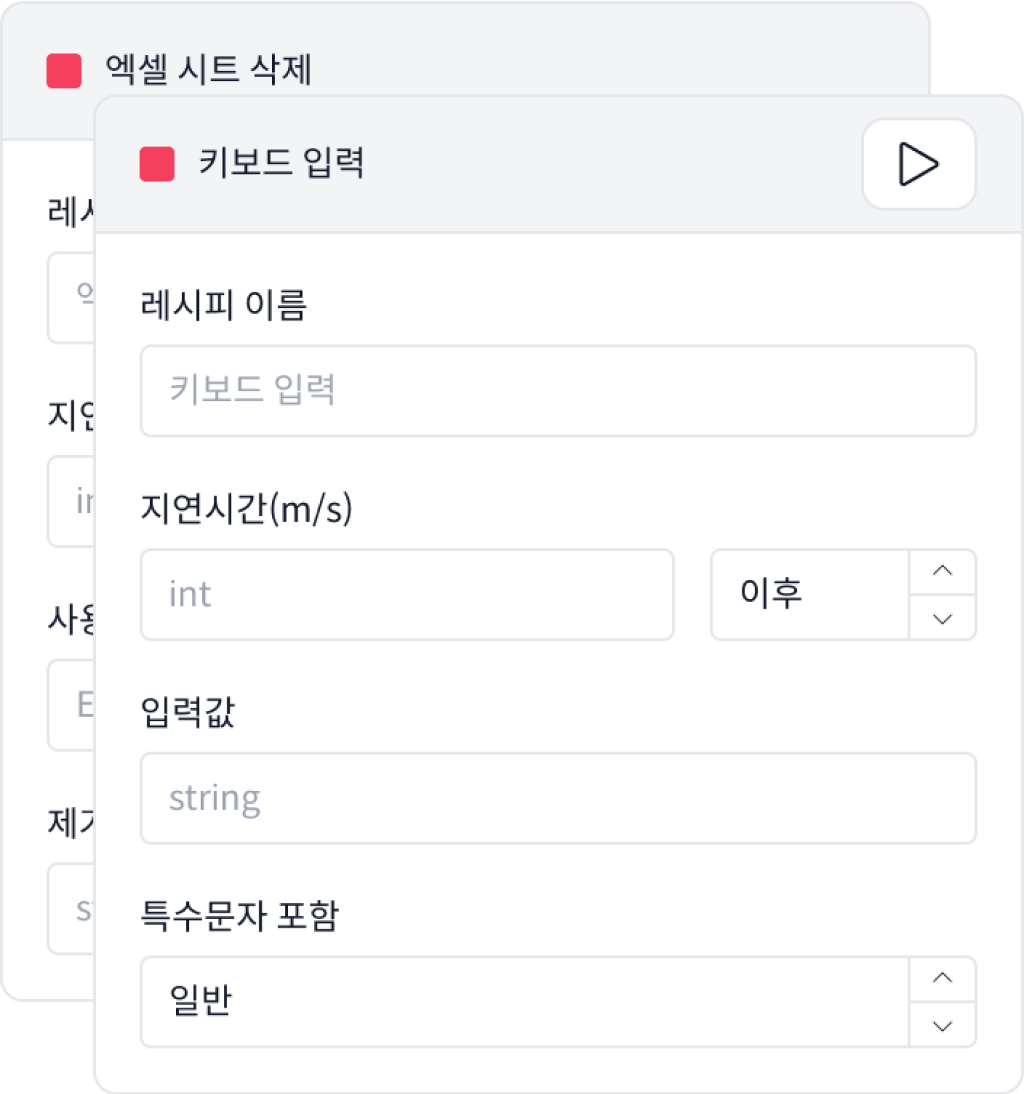
Task: Bring the 엑셀 시트 삭제 card forward
Action: pyautogui.click(x=209, y=70)
